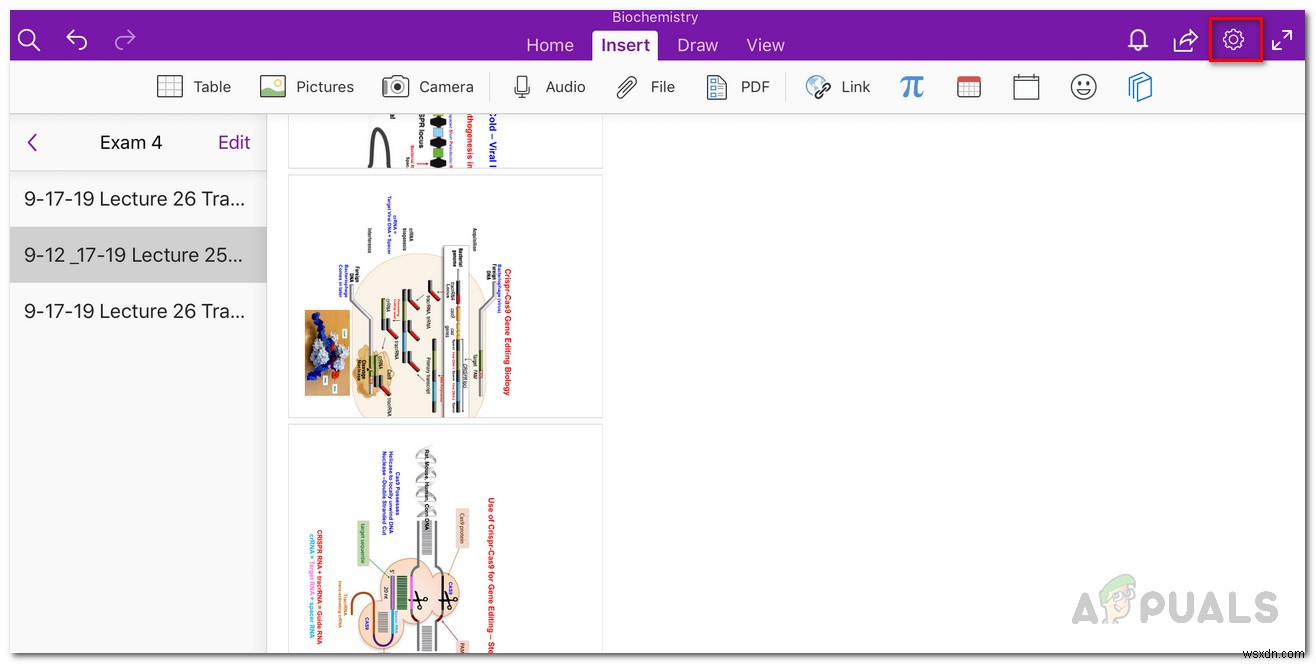Image resolution: width=1316 pixels, height=664 pixels.
Task: Open the emoji picker
Action: (x=1083, y=87)
